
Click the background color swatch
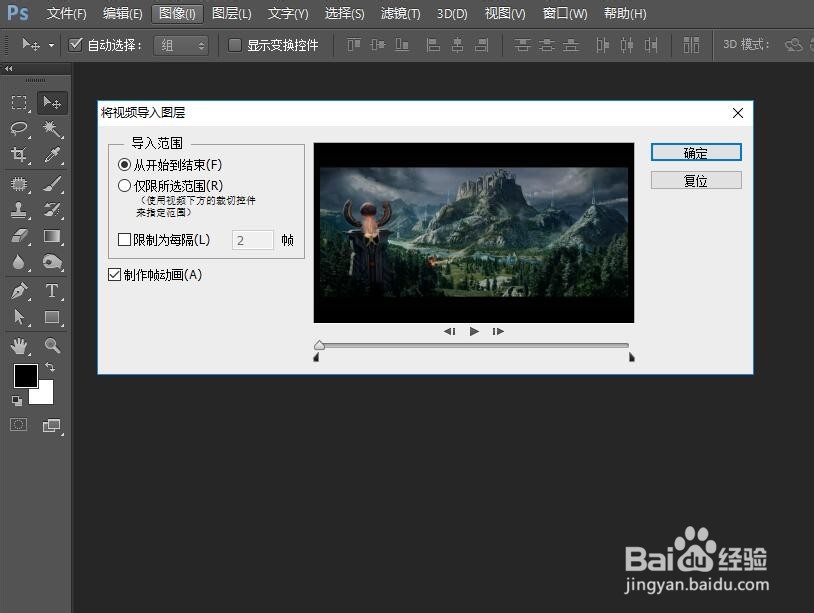pyautogui.click(x=45, y=394)
